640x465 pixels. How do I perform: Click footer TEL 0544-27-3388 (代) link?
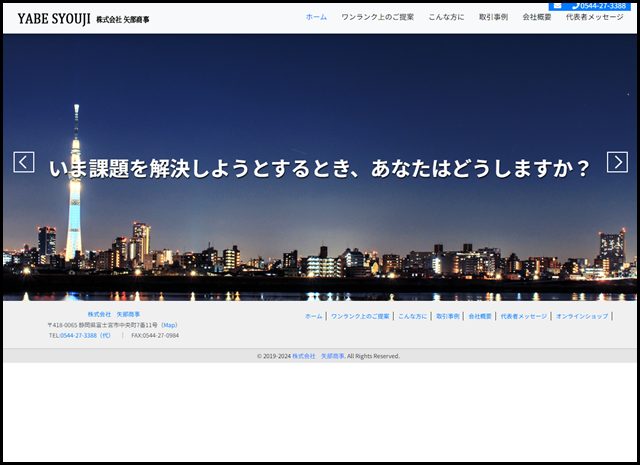(x=85, y=336)
